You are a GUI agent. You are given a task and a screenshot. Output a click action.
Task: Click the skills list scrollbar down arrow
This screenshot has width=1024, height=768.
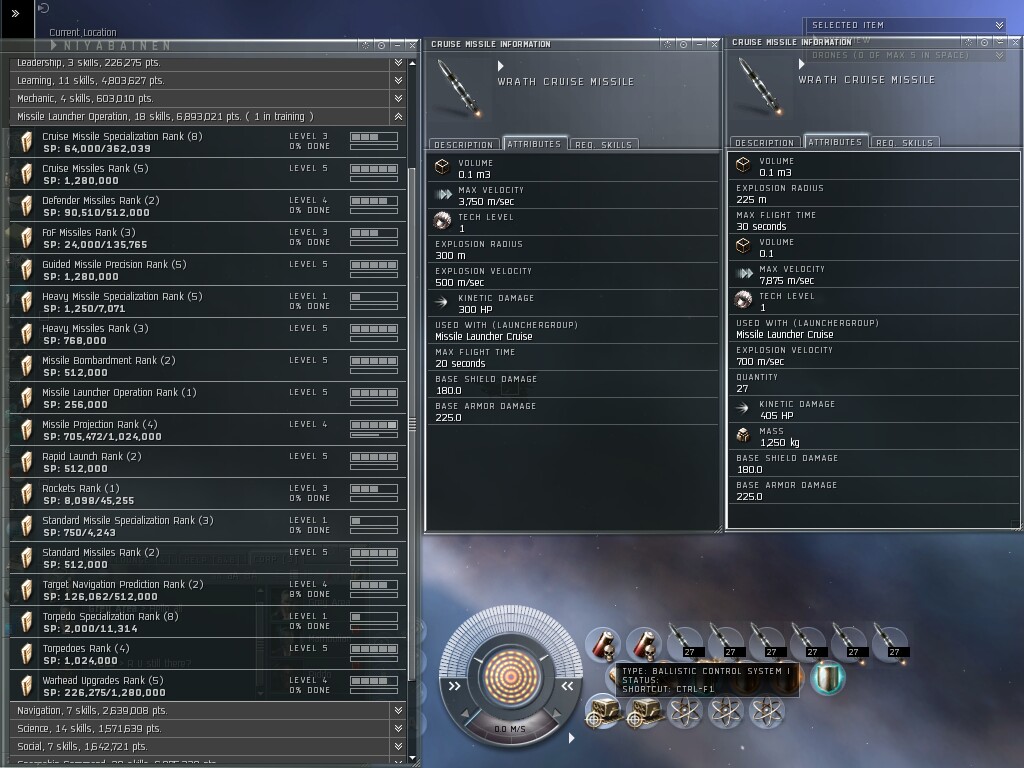click(412, 758)
